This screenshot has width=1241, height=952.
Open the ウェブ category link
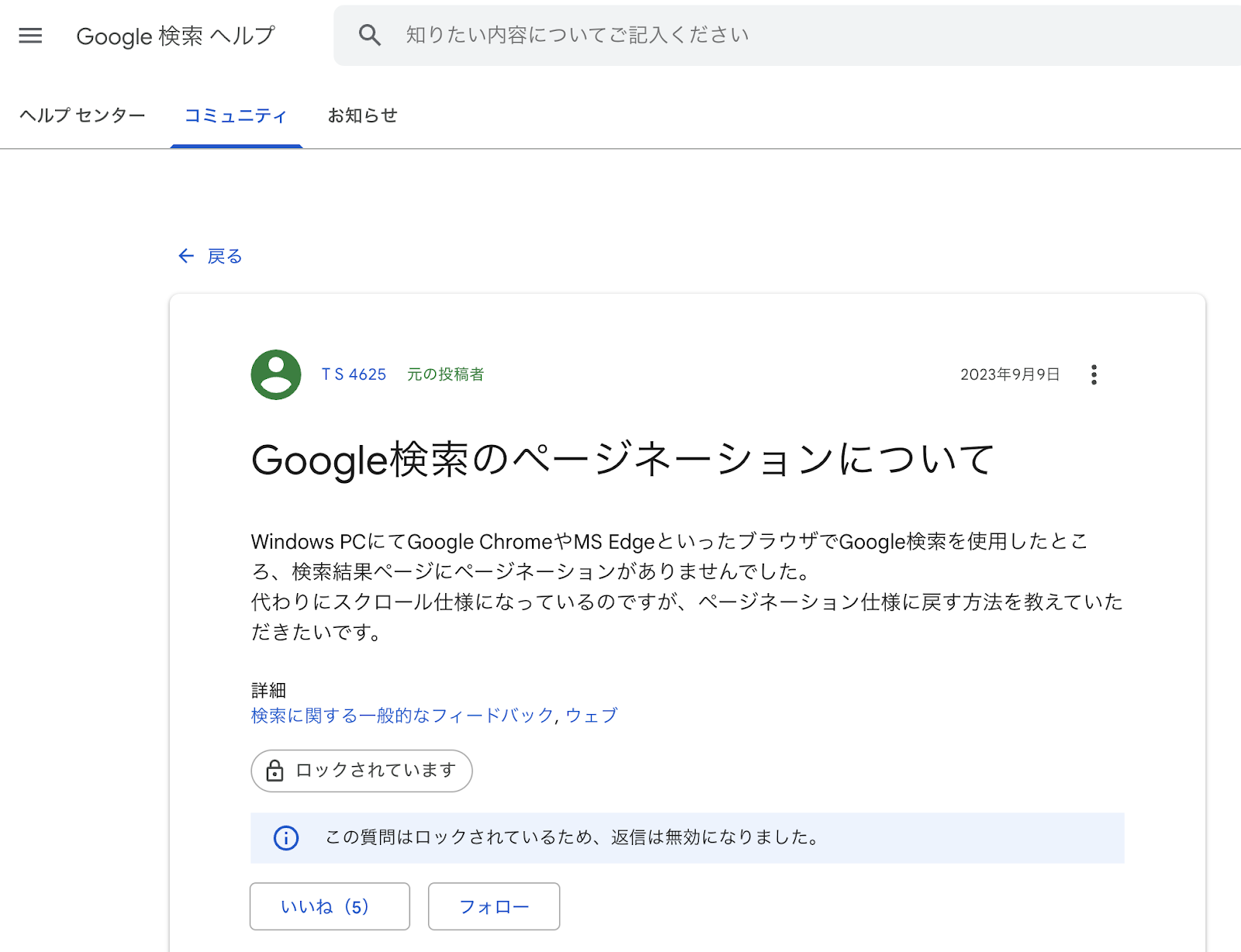(x=591, y=716)
